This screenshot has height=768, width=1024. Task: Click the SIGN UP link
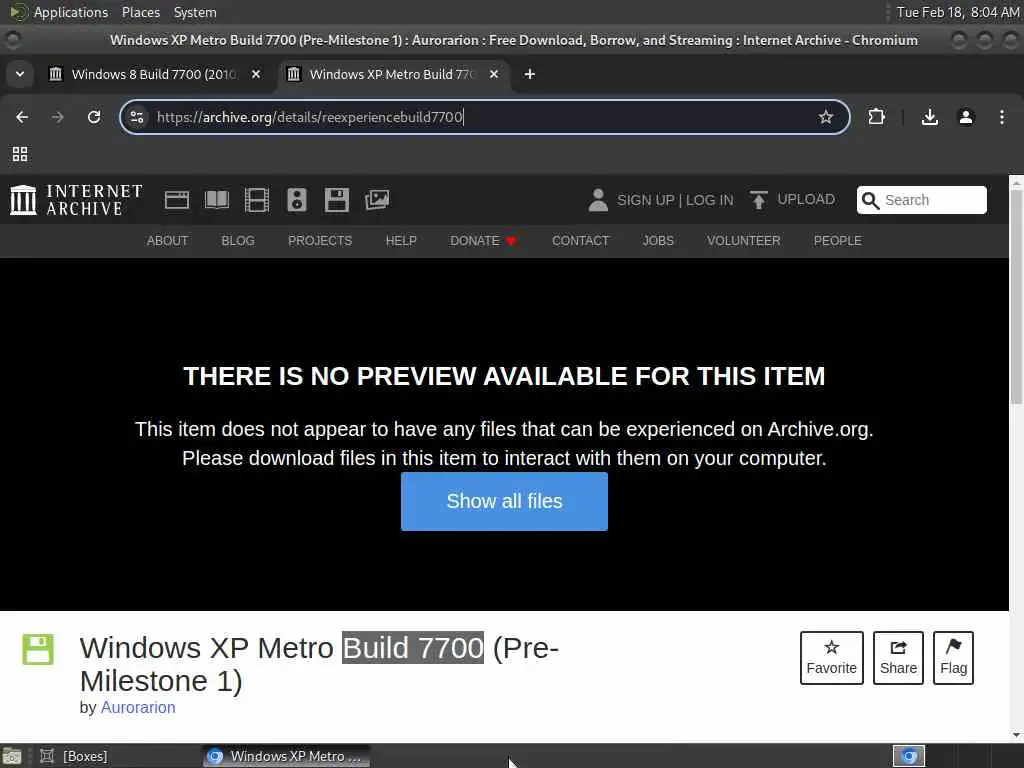(x=645, y=200)
